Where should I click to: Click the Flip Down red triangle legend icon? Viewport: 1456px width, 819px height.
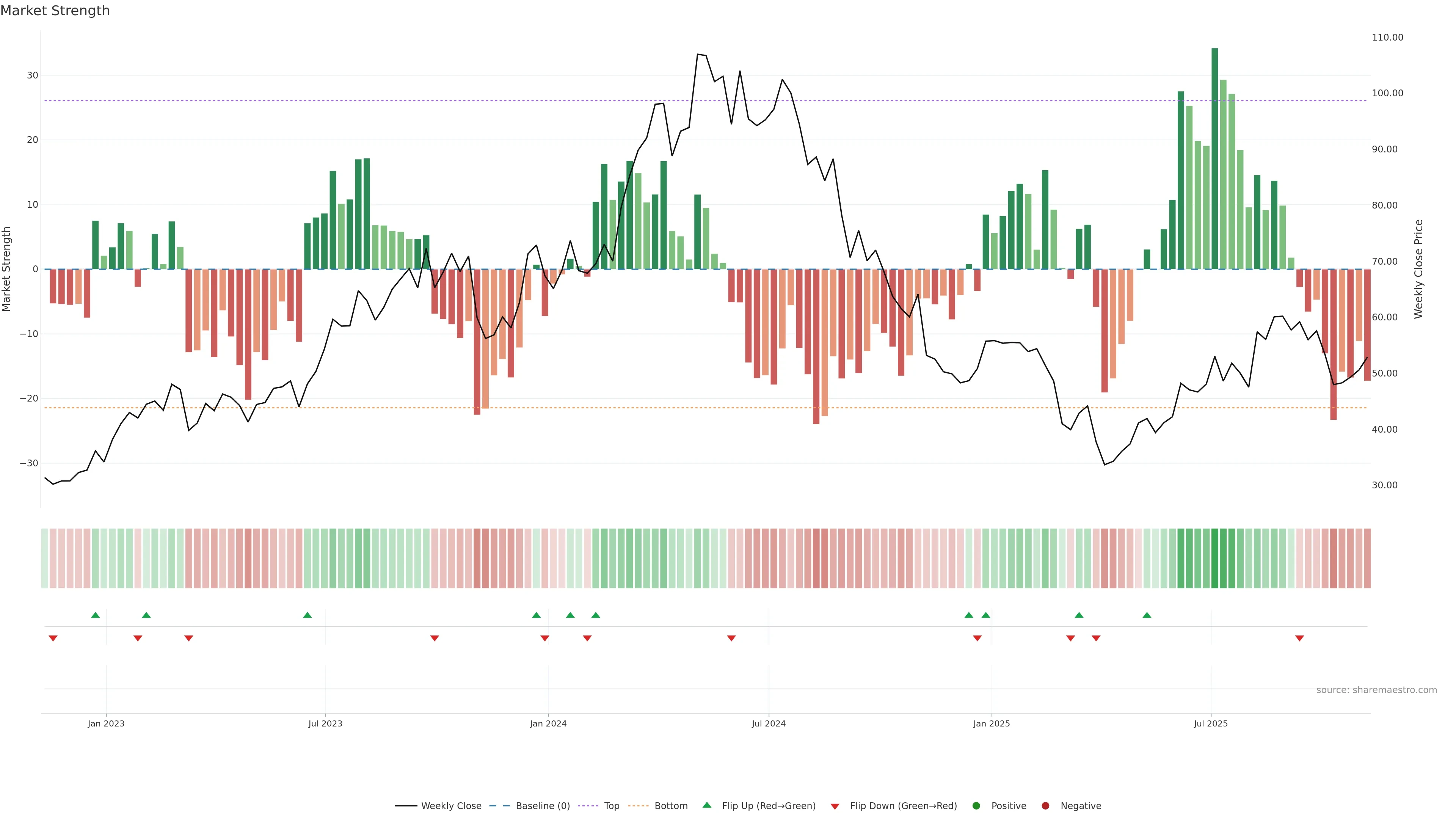point(835,806)
